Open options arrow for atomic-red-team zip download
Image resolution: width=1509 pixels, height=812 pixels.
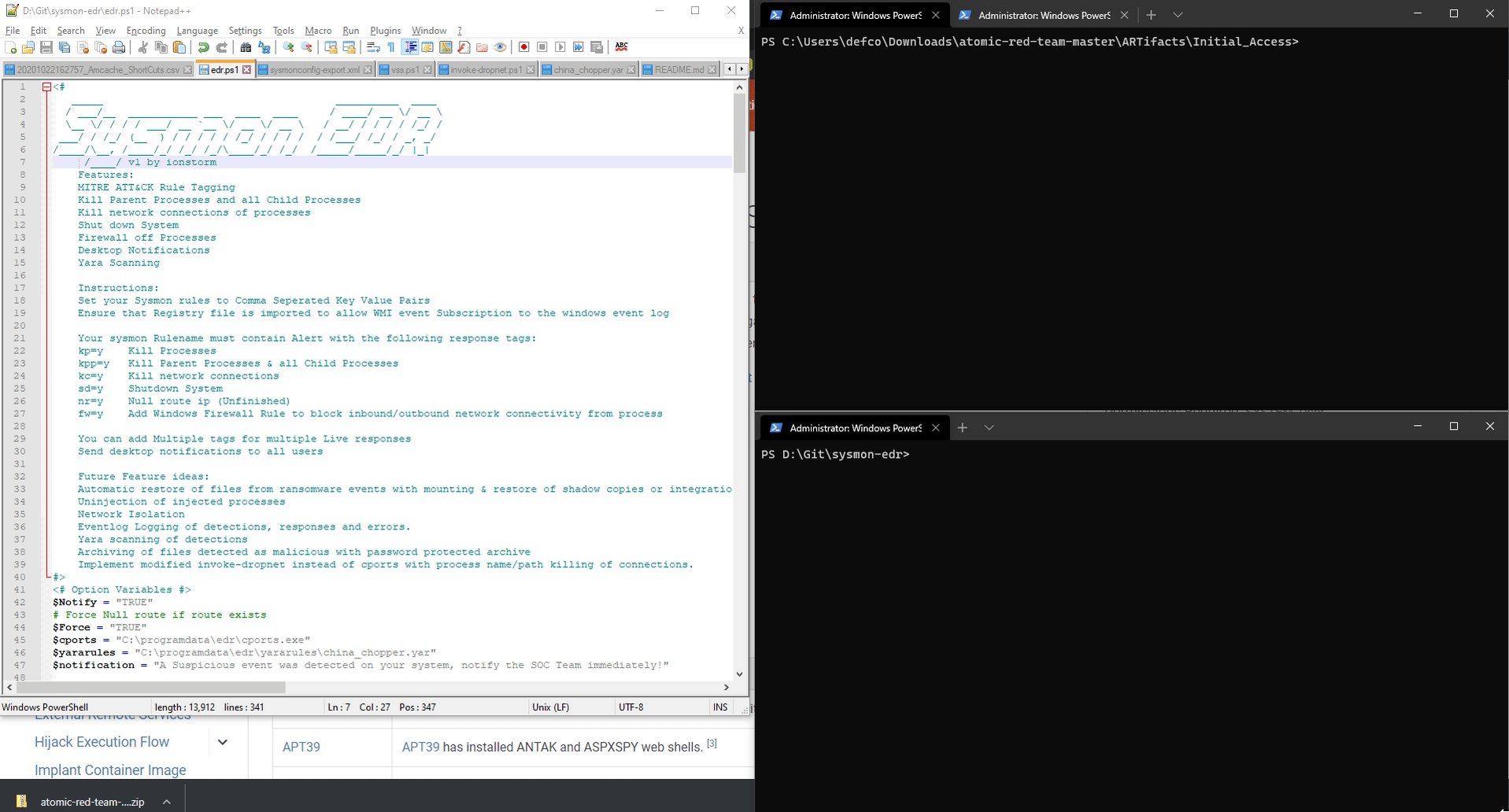click(166, 802)
